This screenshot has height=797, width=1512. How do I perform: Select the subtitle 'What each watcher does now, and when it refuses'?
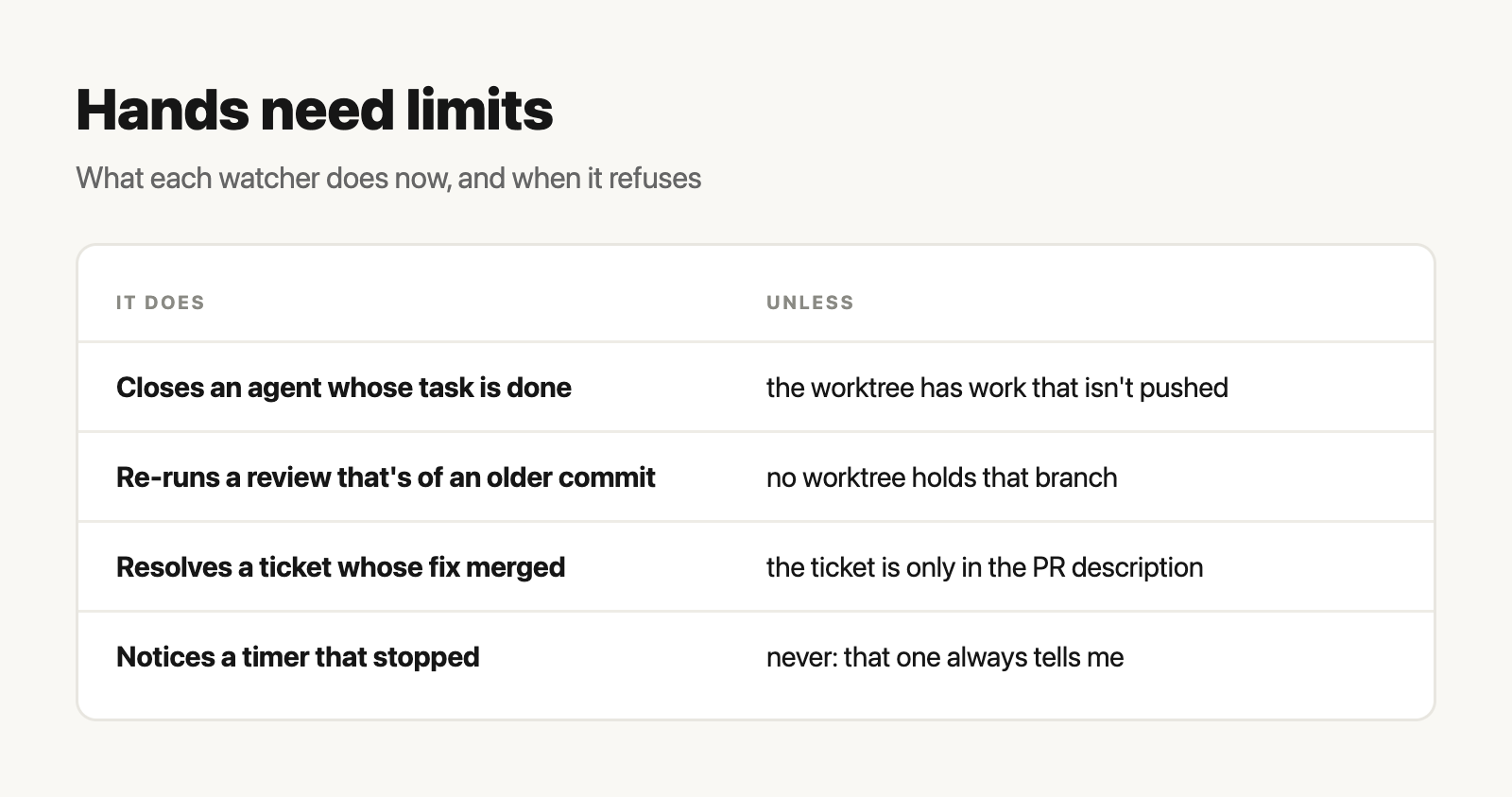click(388, 178)
